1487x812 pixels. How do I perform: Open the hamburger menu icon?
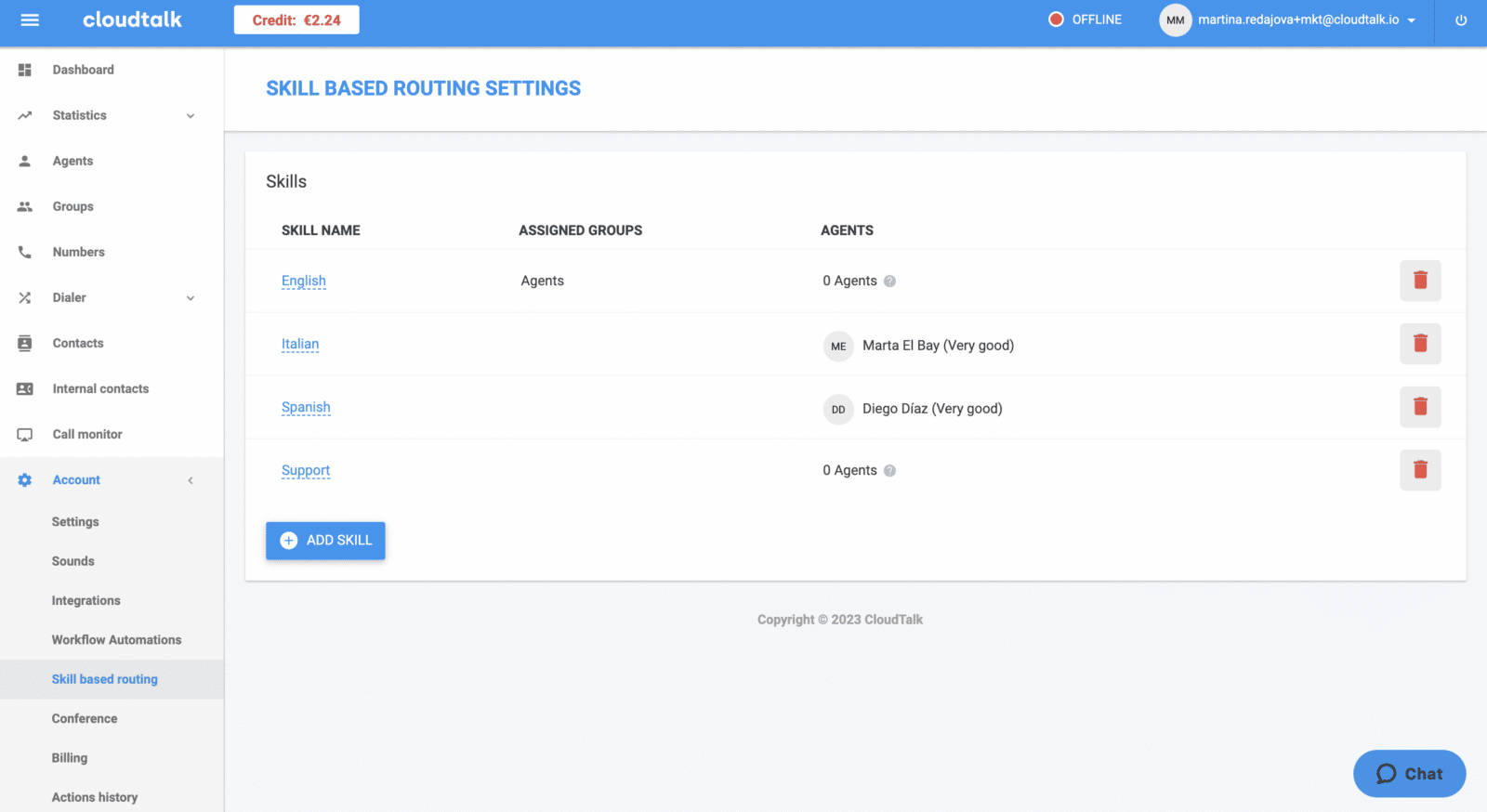[x=30, y=20]
